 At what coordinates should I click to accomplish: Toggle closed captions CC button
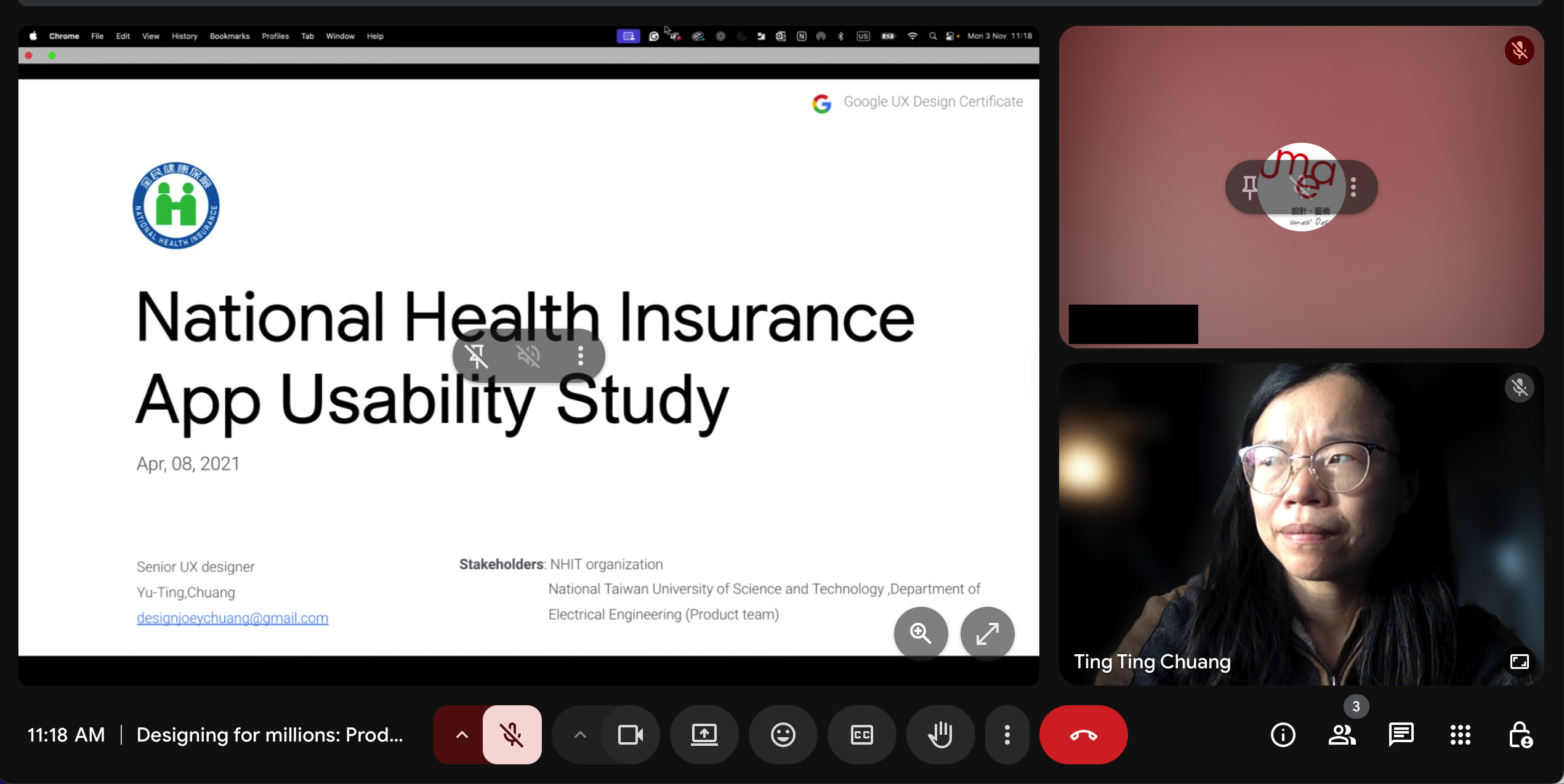[861, 734]
